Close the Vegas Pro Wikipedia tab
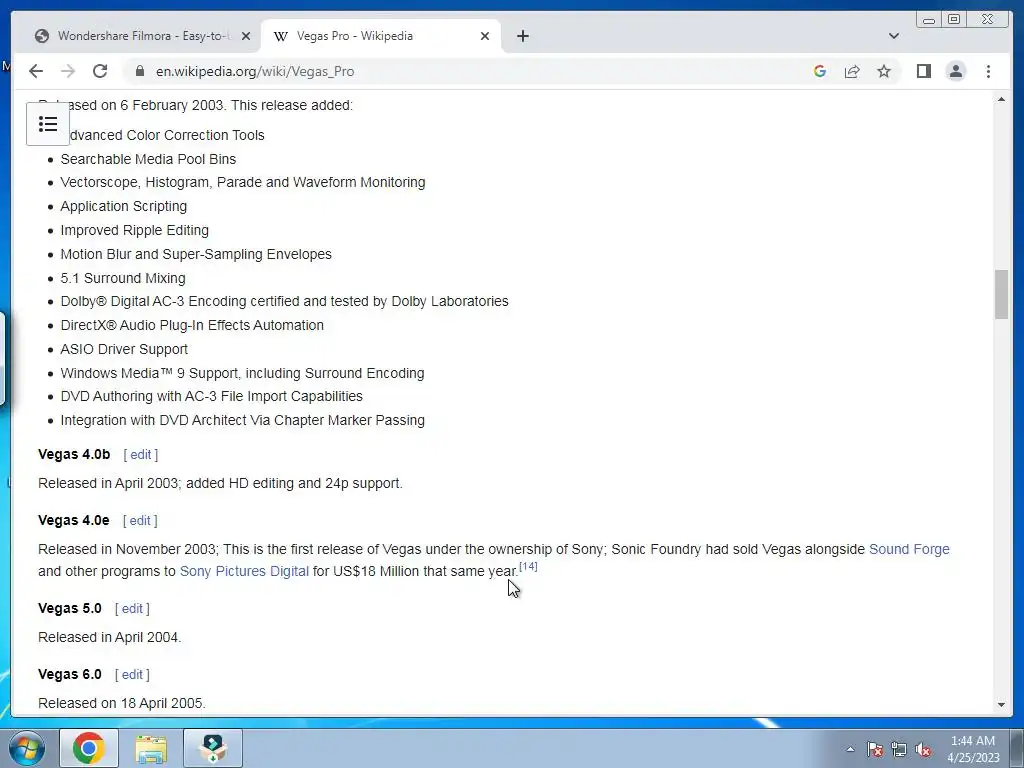The width and height of the screenshot is (1024, 768). (485, 36)
